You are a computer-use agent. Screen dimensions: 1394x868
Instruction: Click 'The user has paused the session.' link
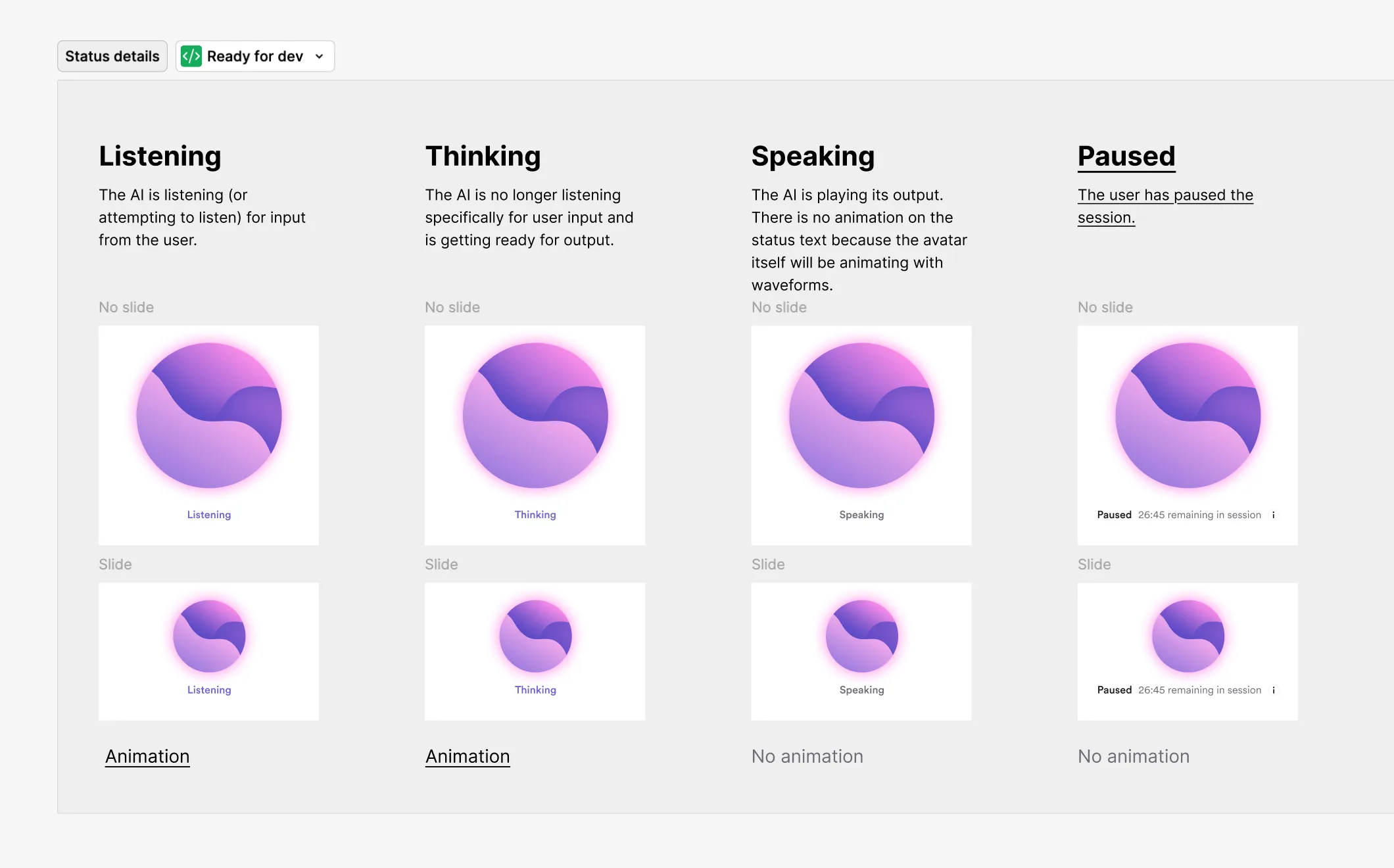[1165, 206]
